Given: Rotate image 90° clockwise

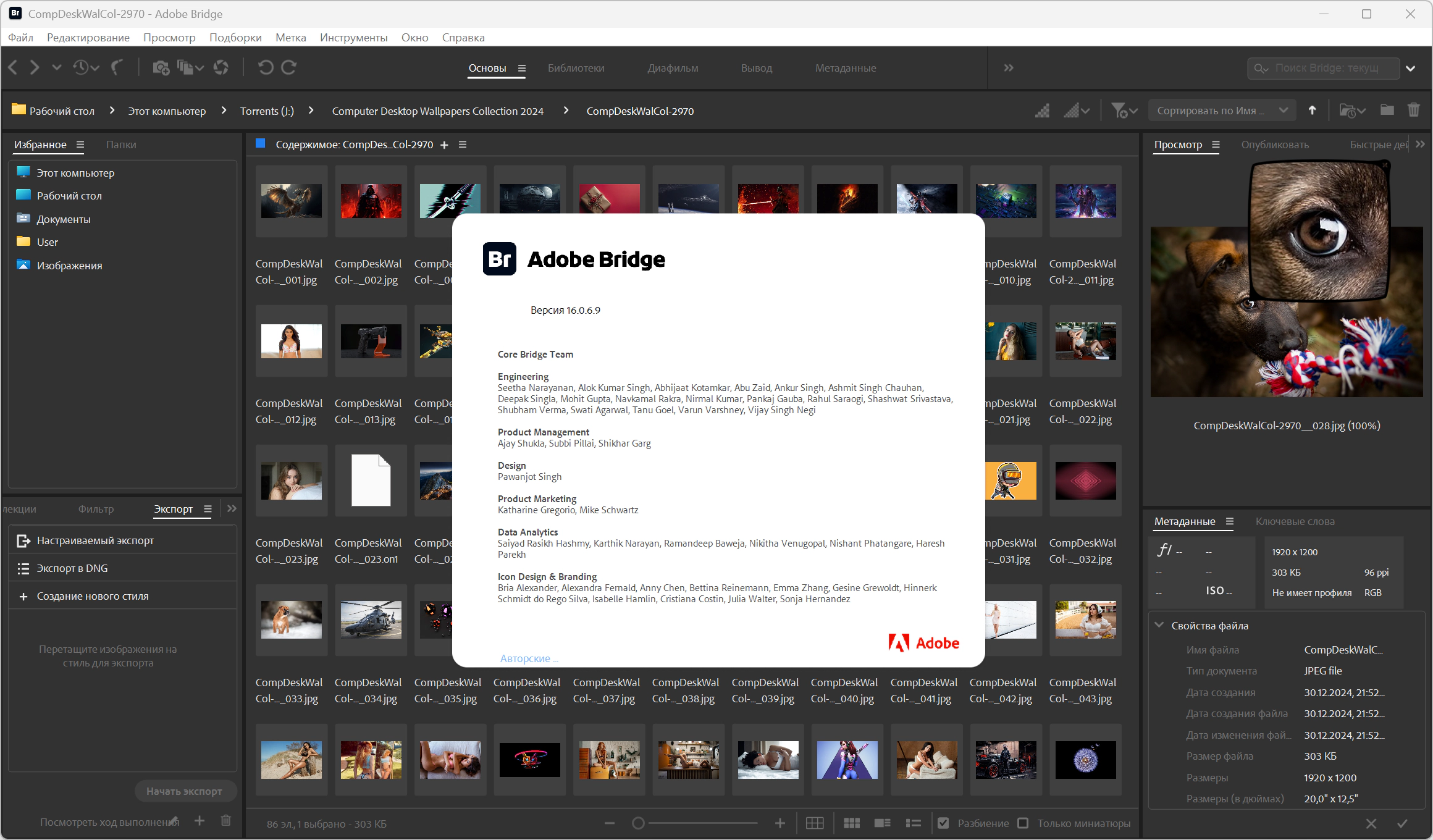Looking at the screenshot, I should pyautogui.click(x=289, y=67).
